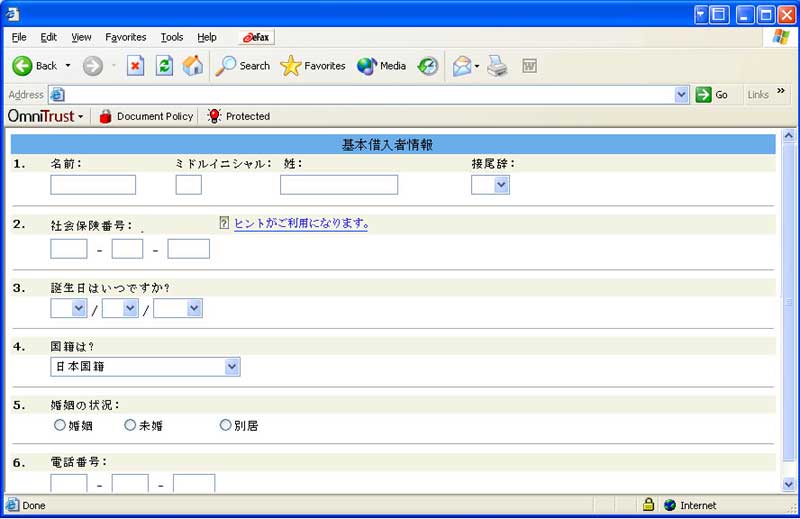Click the Stop loading icon
This screenshot has width=800, height=519.
point(136,66)
